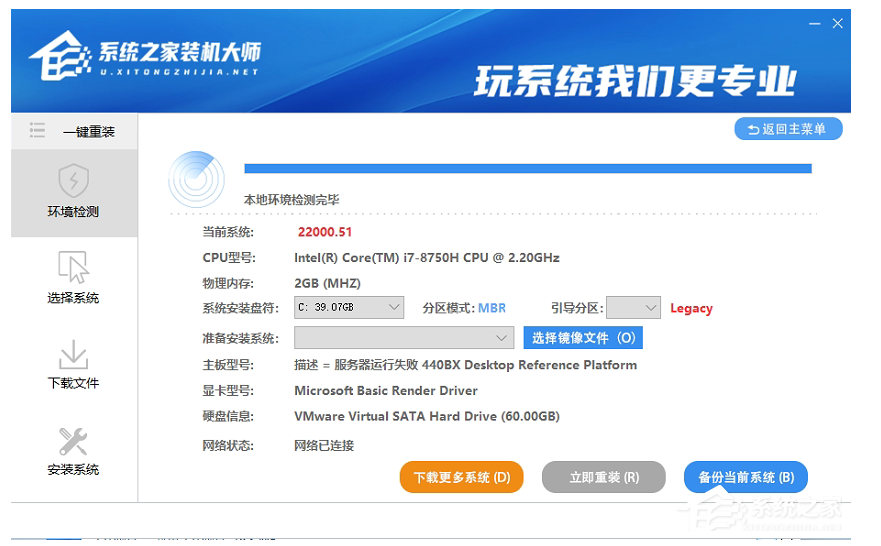The height and width of the screenshot is (546, 881).
Task: Click the blue detection progress bar
Action: [x=528, y=169]
